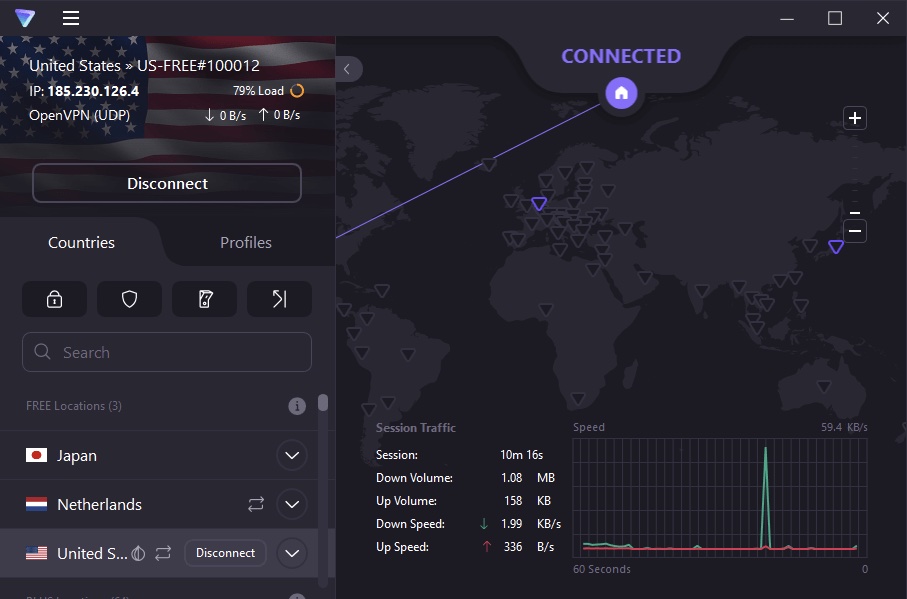Select the Kill Switch filter icon
The width and height of the screenshot is (907, 599).
(204, 298)
